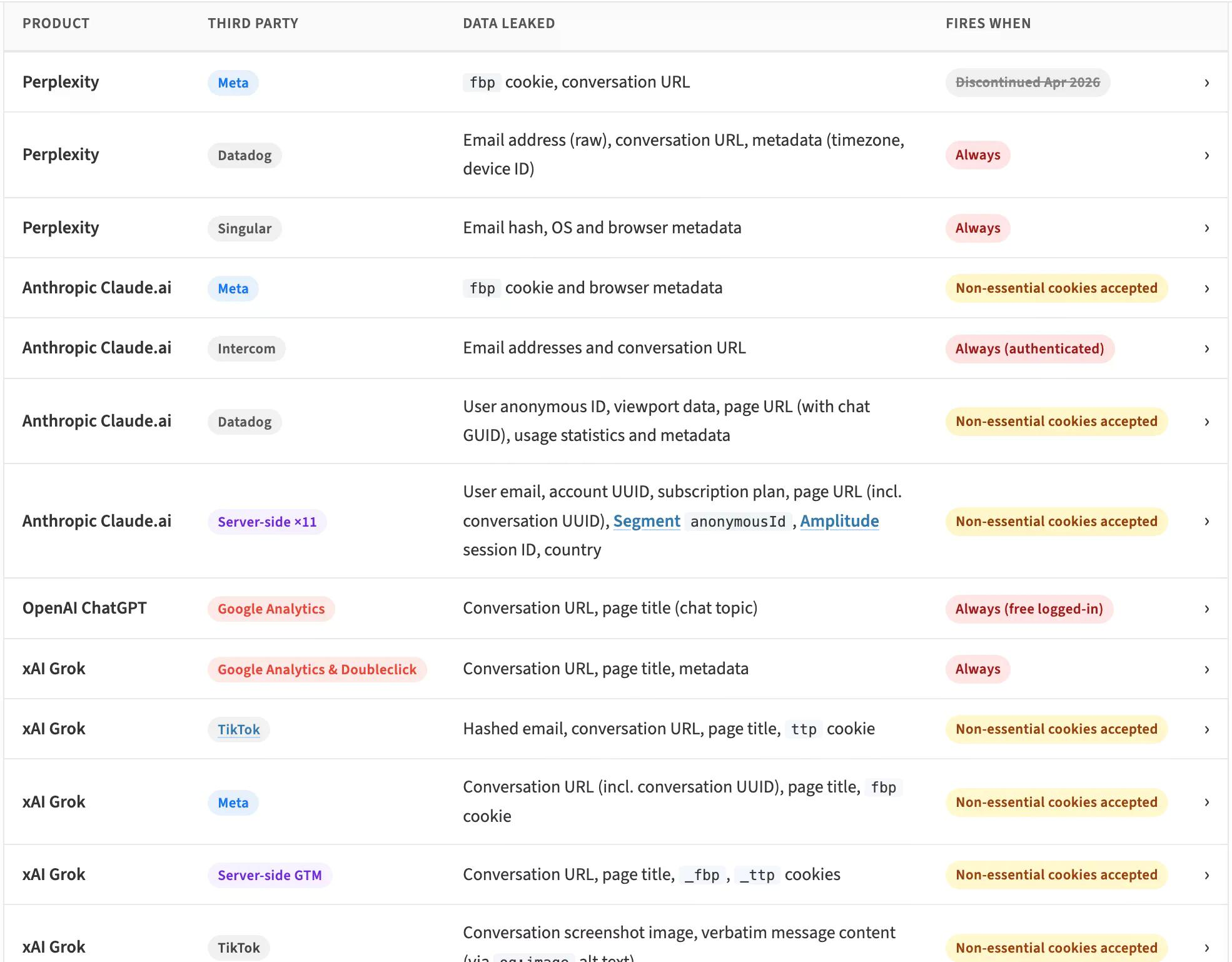Expand the Grok hashed email TikTok row chevron

1206,729
